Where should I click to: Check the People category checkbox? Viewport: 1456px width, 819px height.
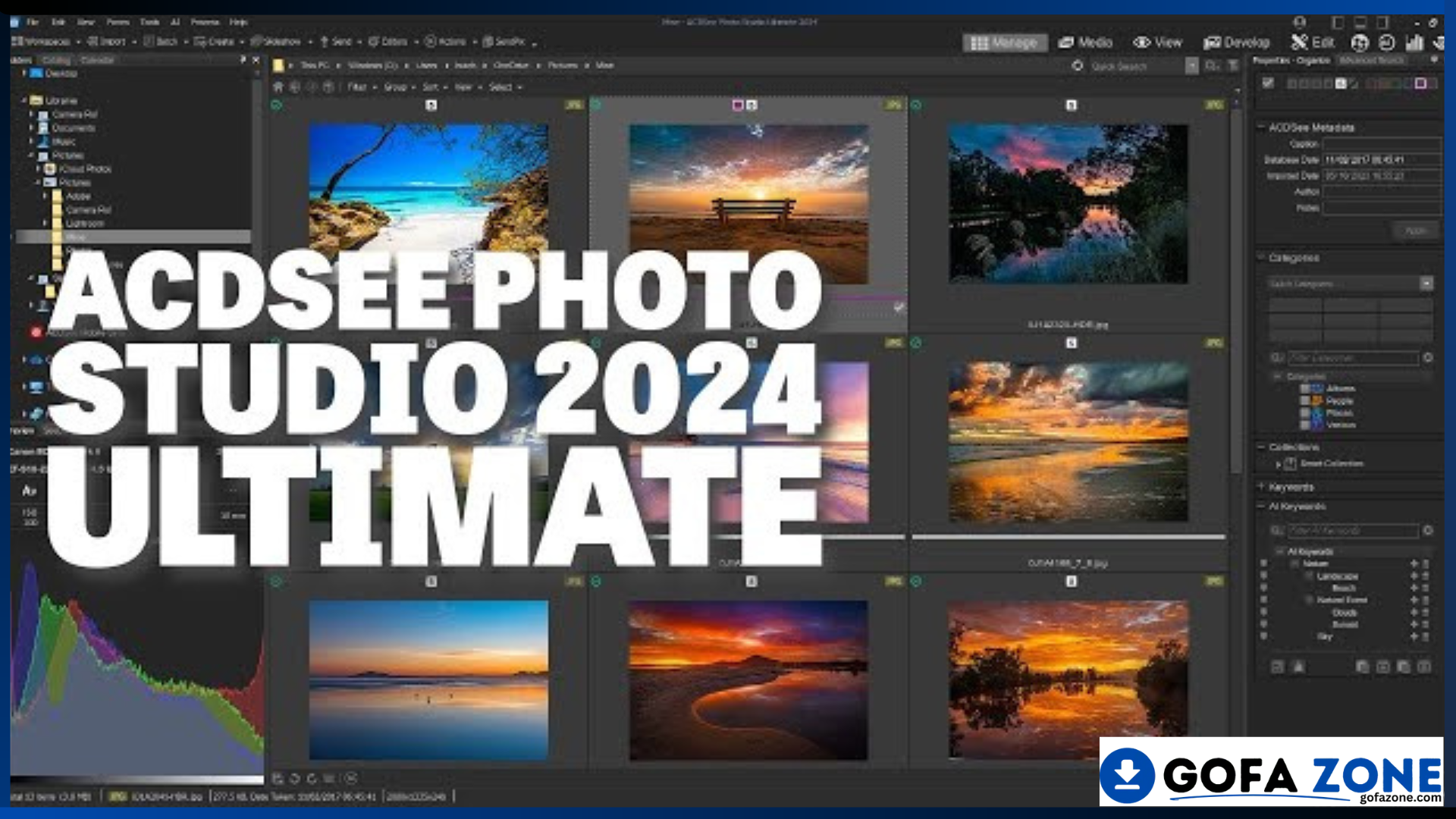point(1305,401)
